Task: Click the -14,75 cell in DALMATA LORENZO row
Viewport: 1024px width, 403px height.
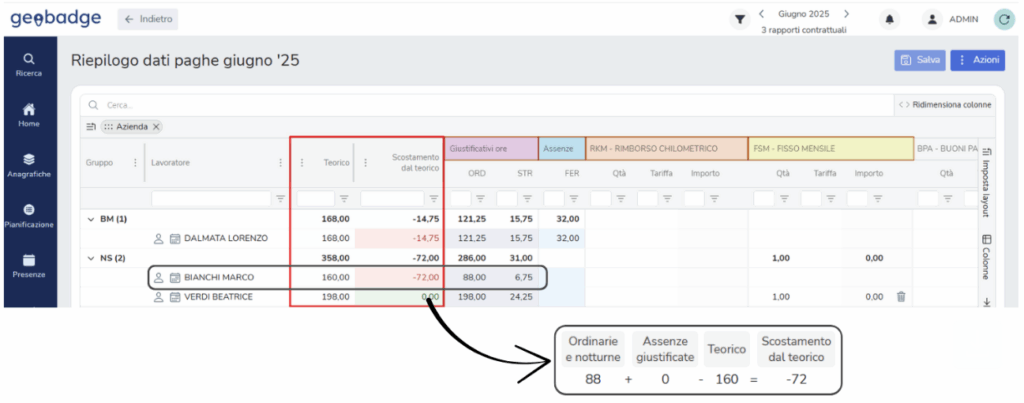Action: point(399,239)
